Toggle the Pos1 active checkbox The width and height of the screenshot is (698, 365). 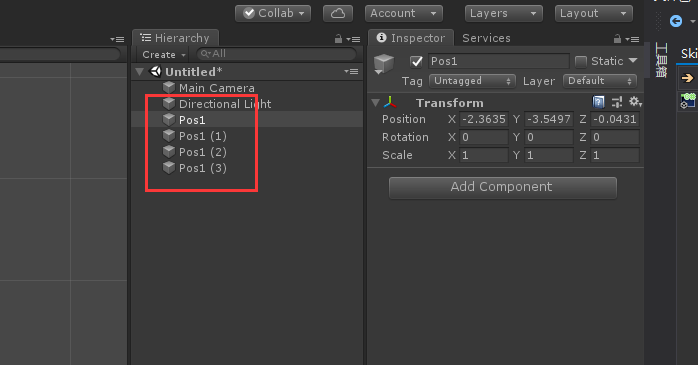[x=416, y=61]
